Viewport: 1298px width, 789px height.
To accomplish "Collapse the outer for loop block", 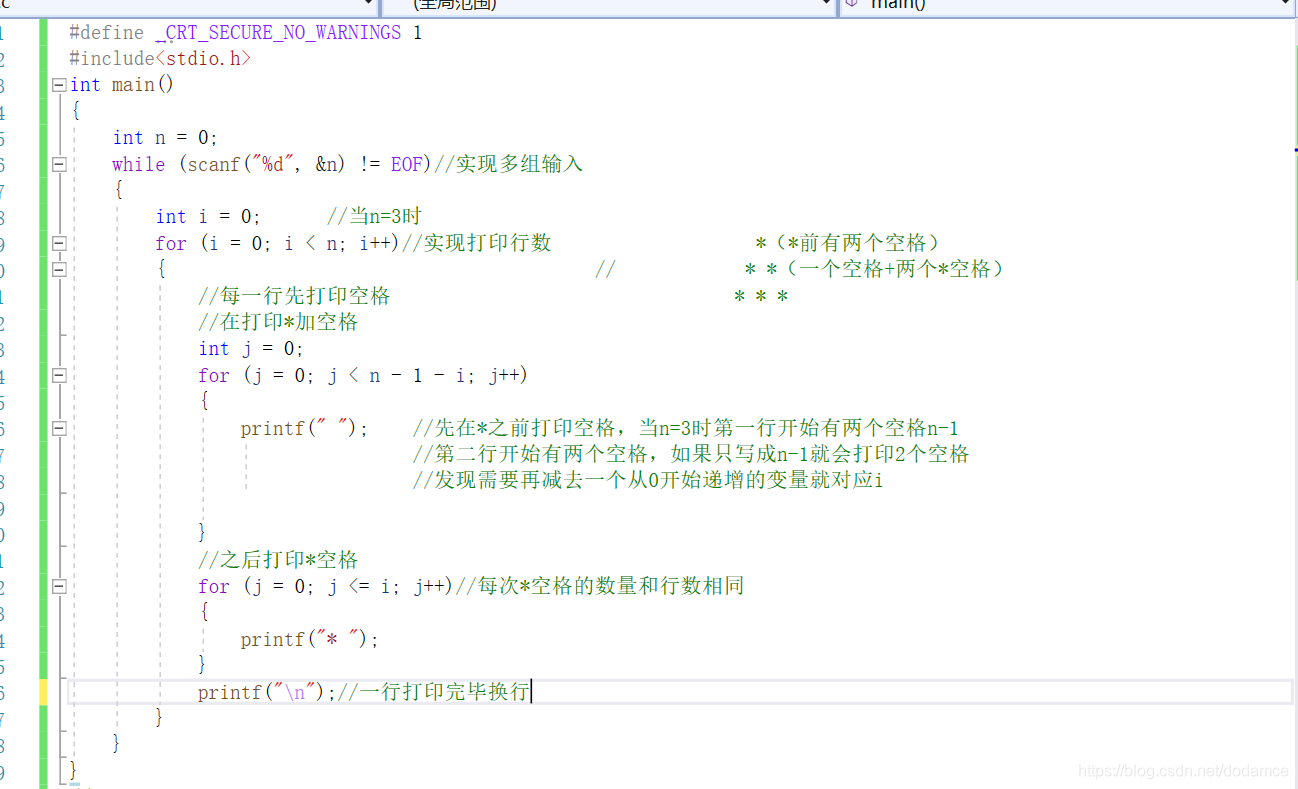I will tap(58, 242).
